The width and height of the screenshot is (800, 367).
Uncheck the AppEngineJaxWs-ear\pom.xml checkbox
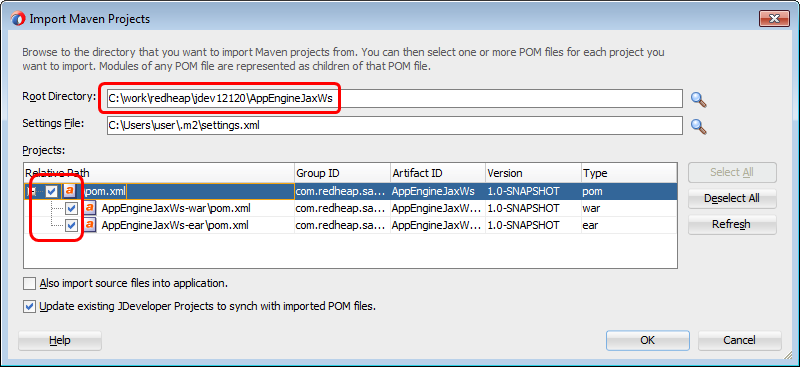point(71,225)
